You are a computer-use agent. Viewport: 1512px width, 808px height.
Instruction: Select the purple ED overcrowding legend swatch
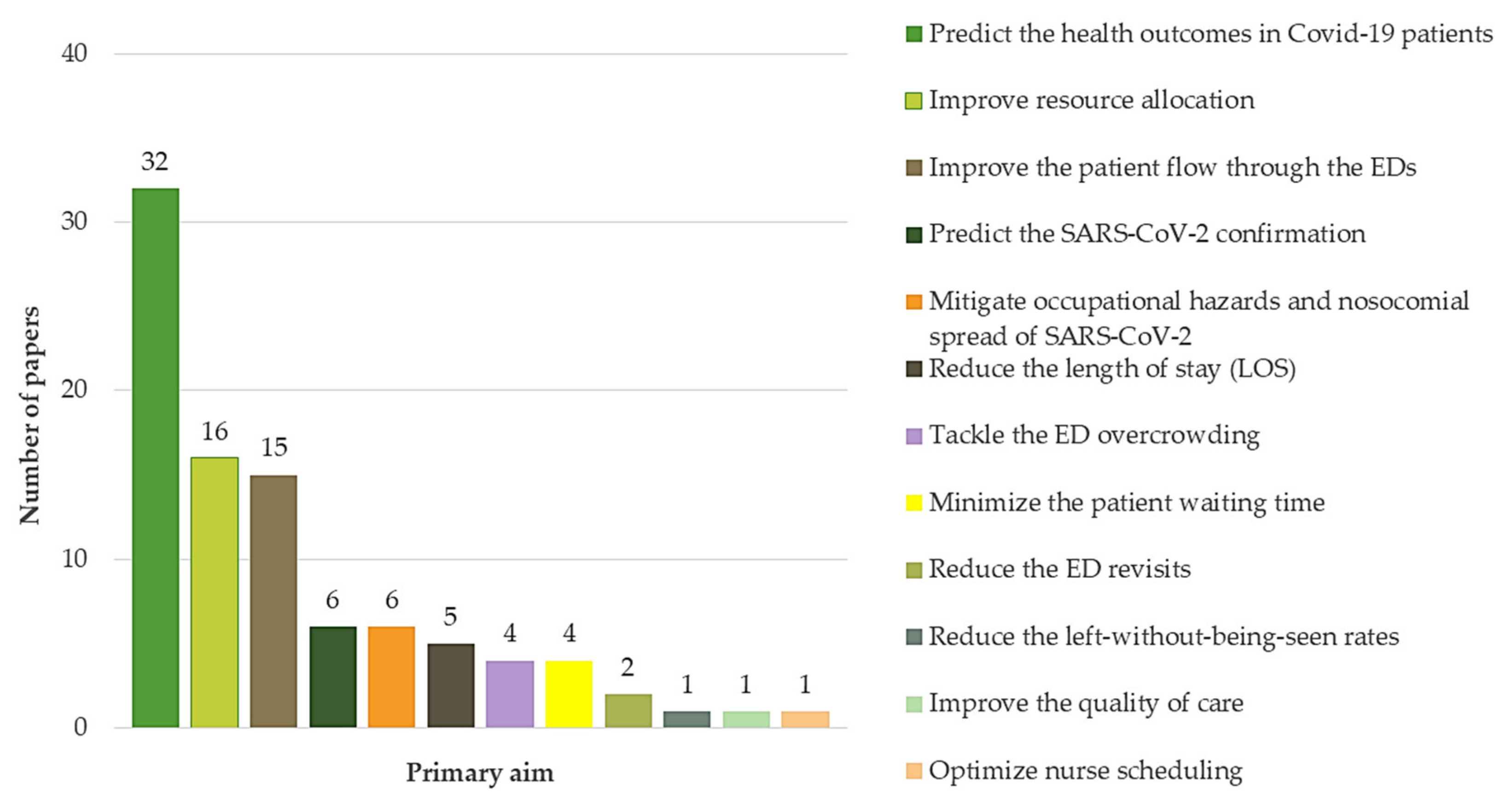coord(913,436)
